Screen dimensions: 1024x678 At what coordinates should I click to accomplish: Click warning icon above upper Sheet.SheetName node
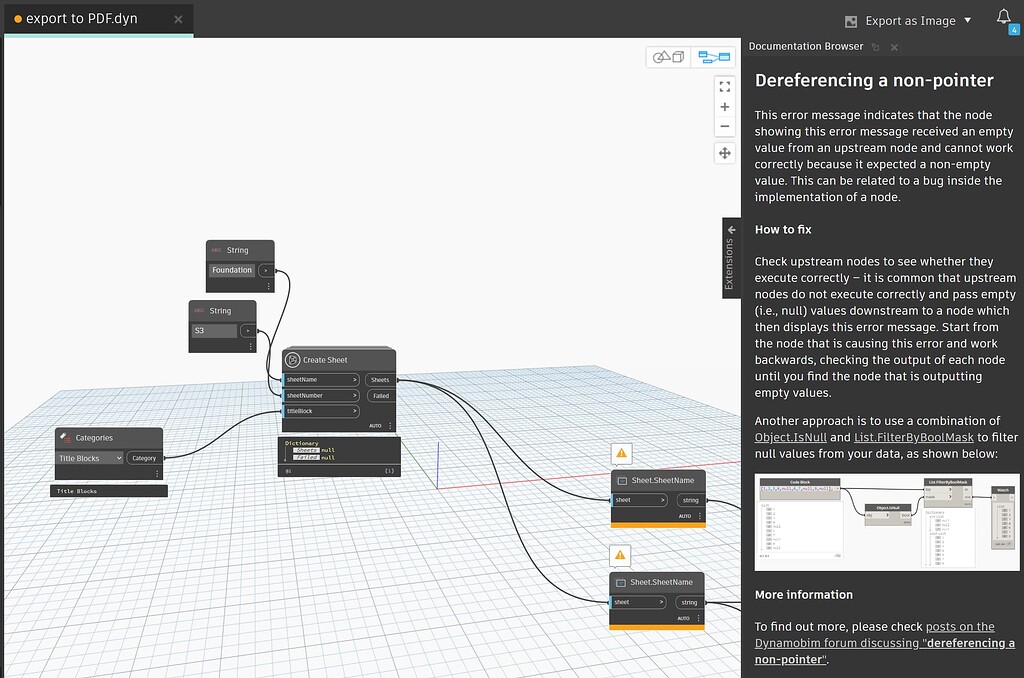click(x=622, y=453)
